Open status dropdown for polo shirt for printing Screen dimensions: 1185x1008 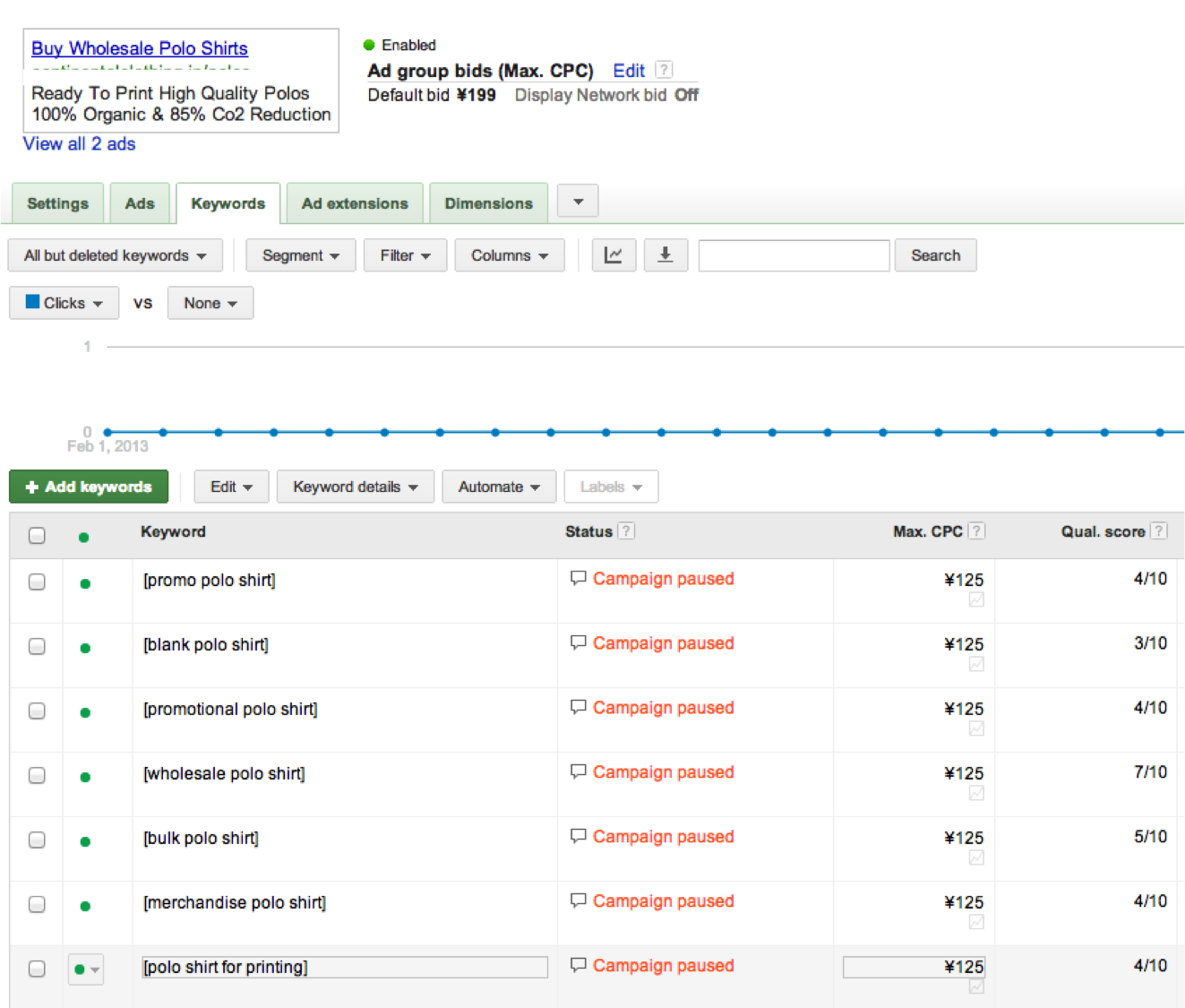[x=86, y=969]
